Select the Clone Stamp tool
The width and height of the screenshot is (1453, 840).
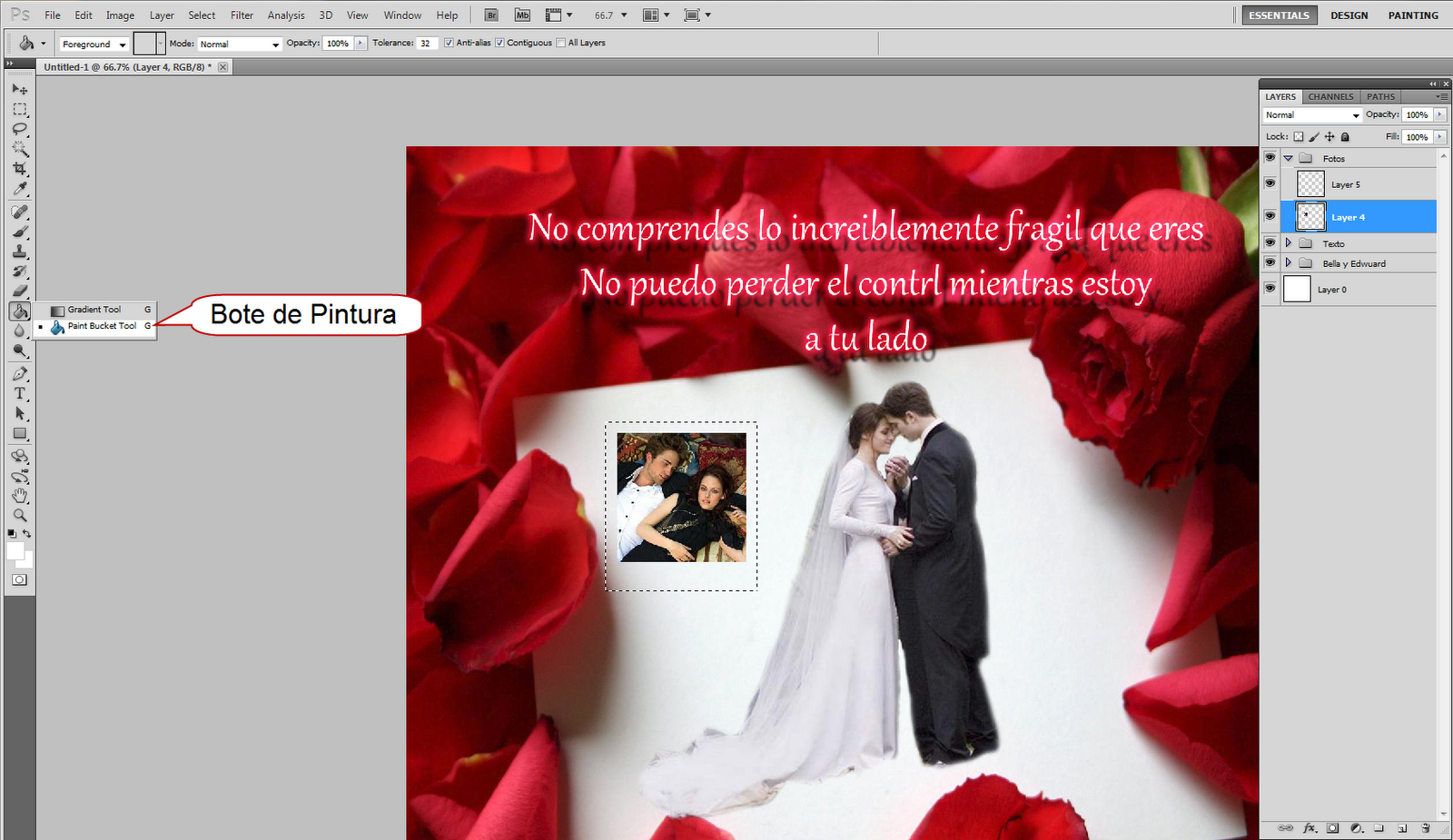(x=19, y=252)
